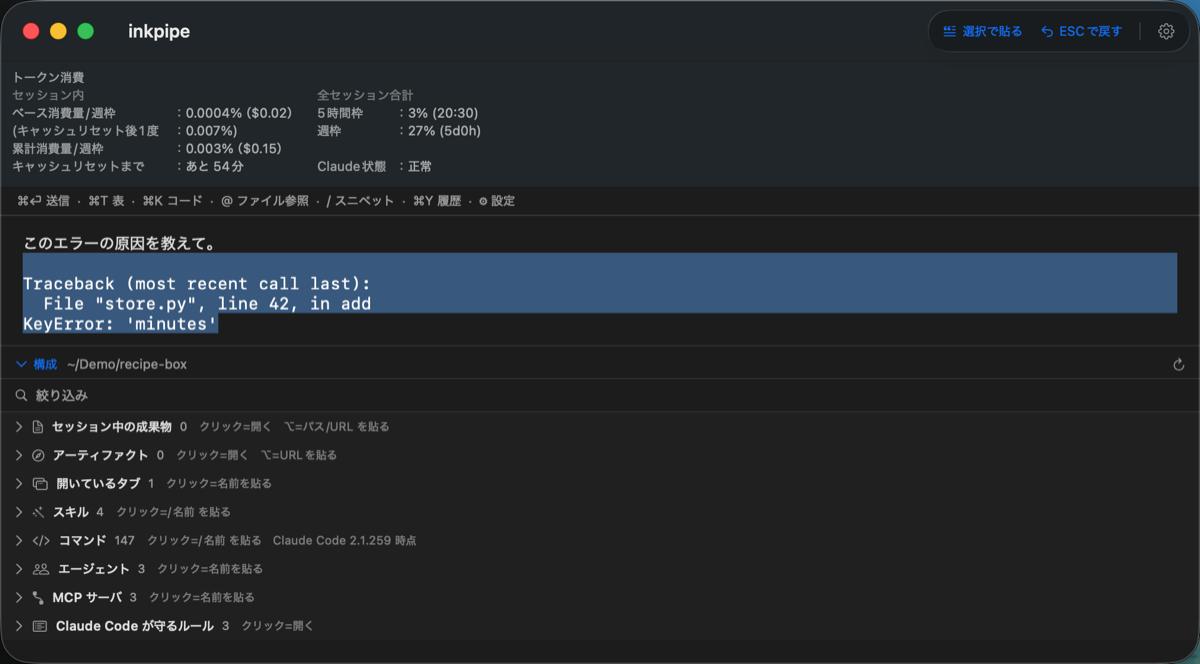
Task: Click the トークン消費 heading
Action: click(48, 77)
